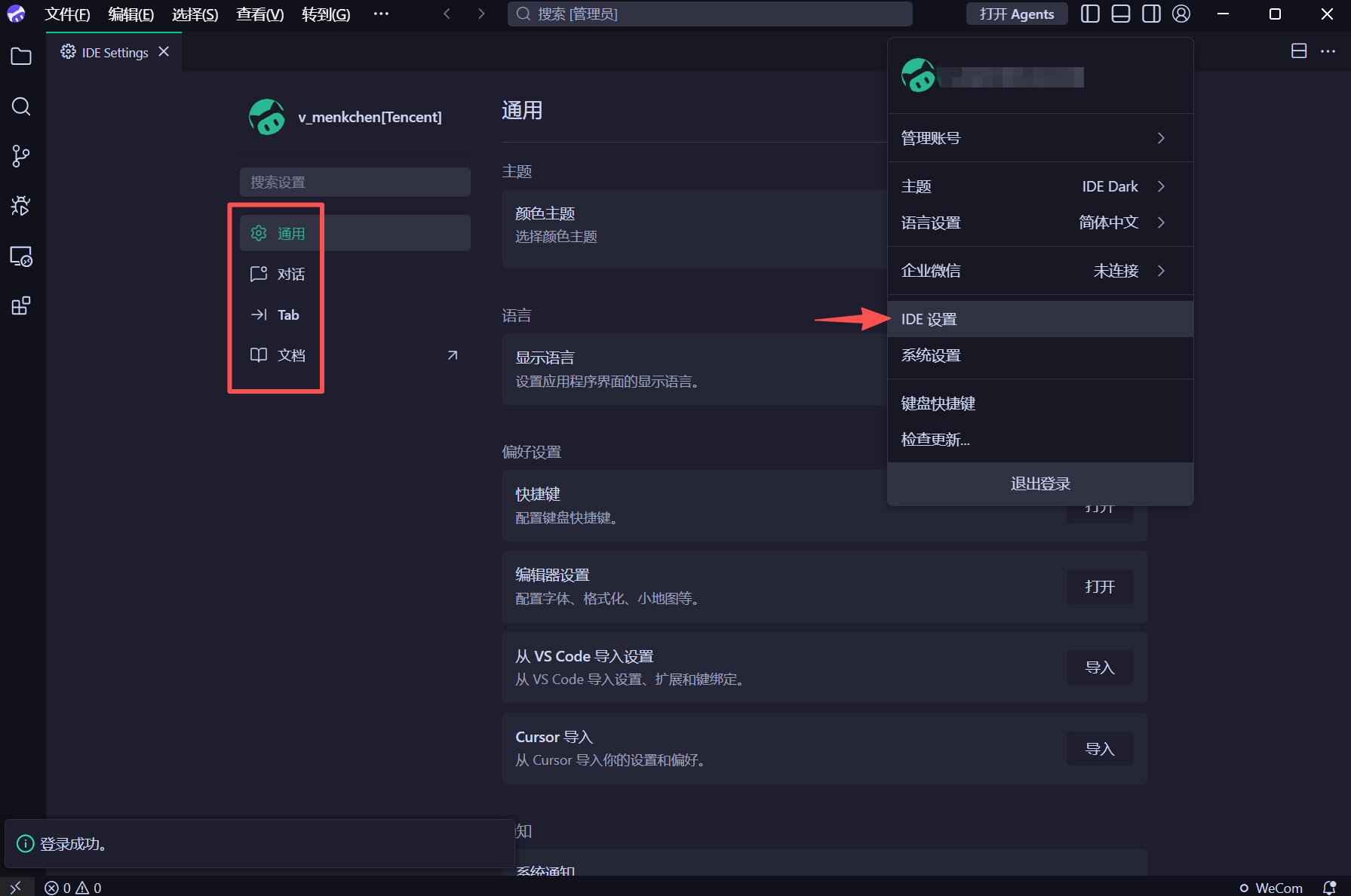Click 打开 button for 编辑器设置
Viewport: 1351px width, 896px height.
[x=1100, y=587]
